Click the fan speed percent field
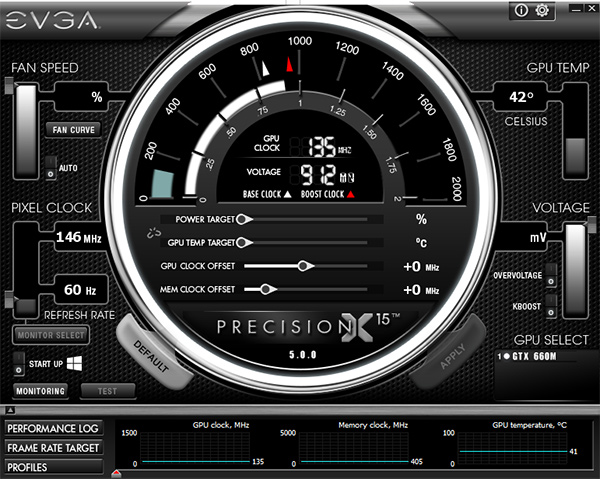The width and height of the screenshot is (600, 479). click(80, 97)
